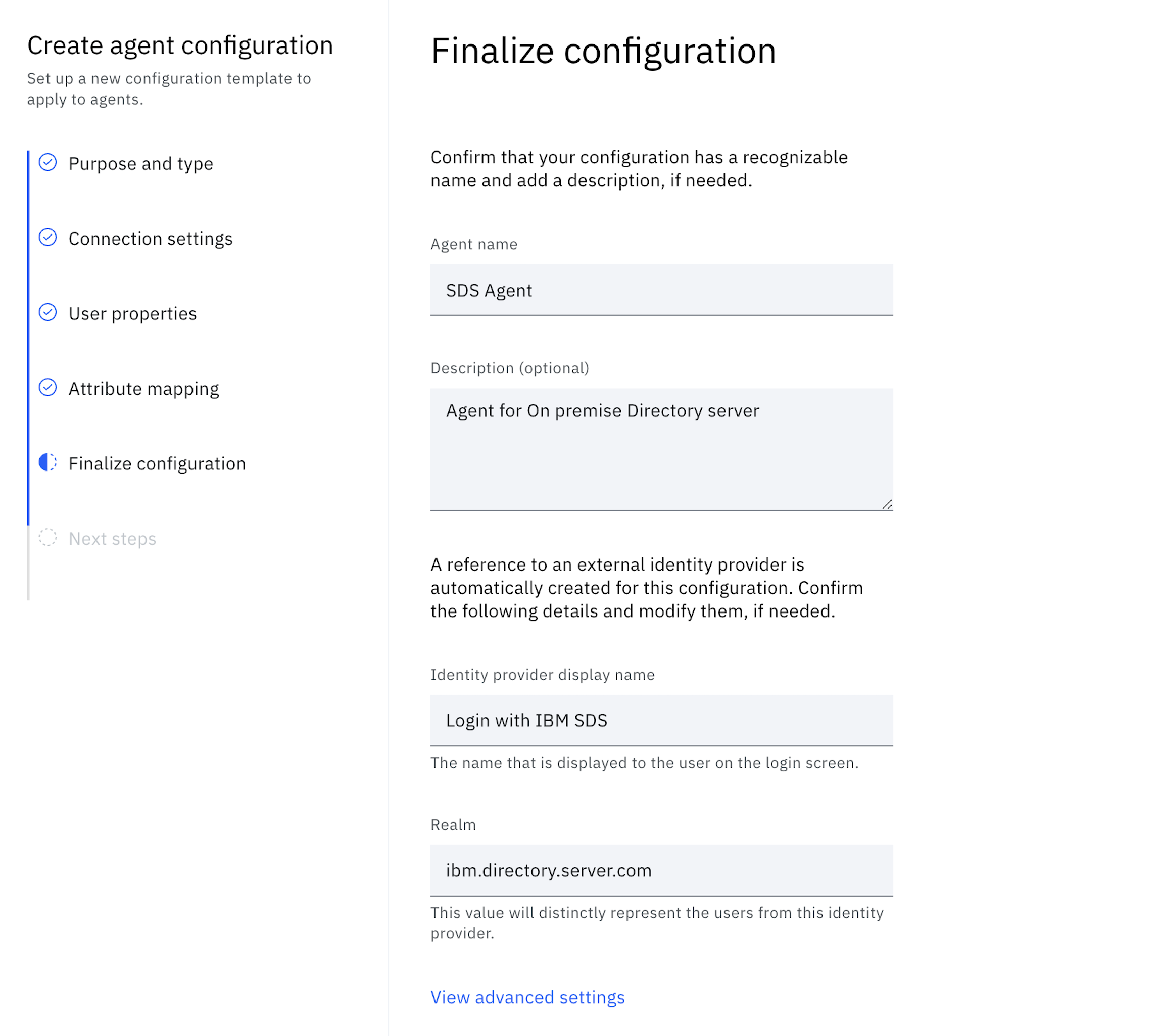Image resolution: width=1160 pixels, height=1036 pixels.
Task: Select the Attribute mapping step
Action: [x=143, y=389]
